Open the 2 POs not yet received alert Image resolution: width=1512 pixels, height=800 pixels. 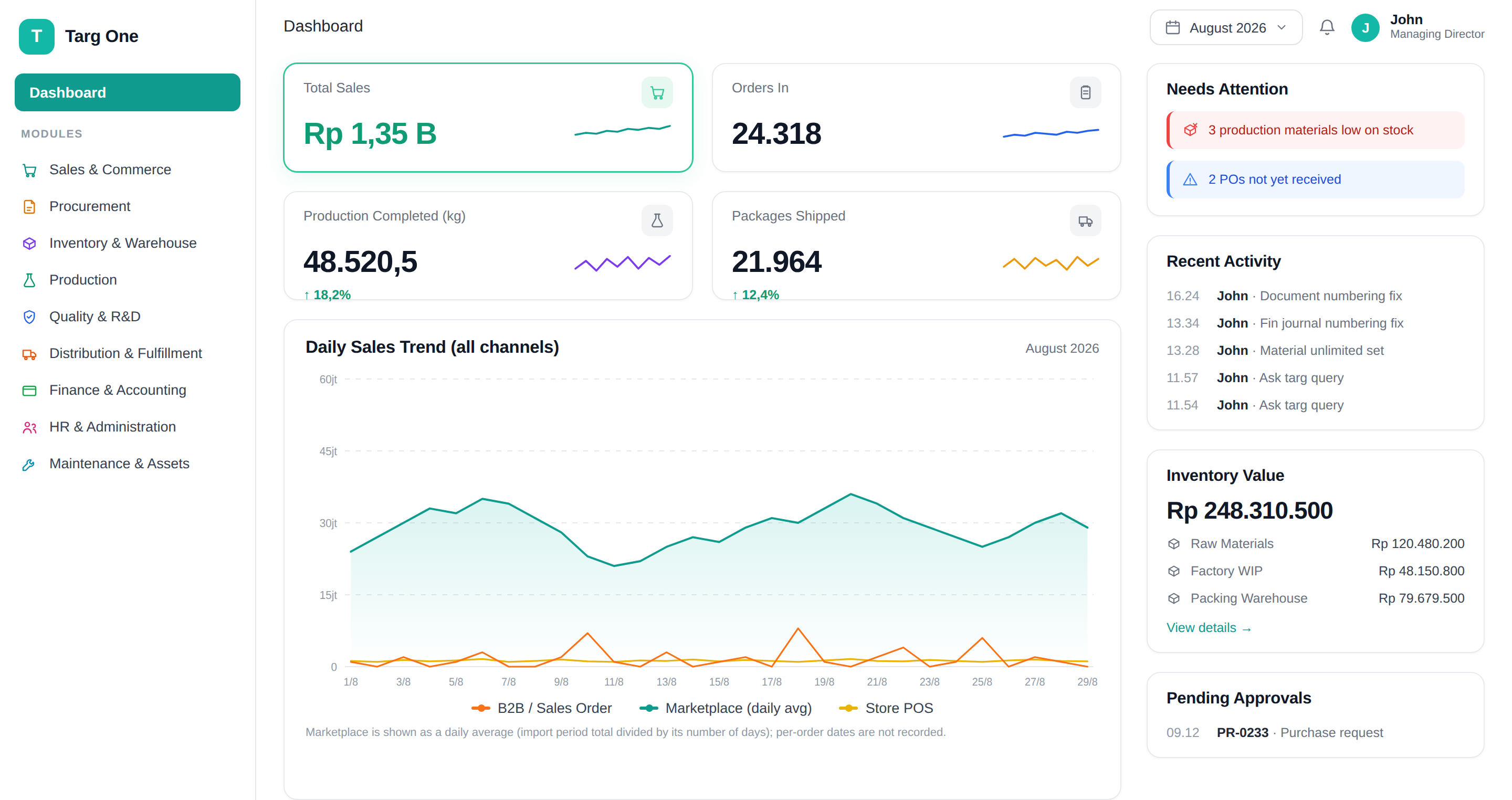click(1315, 179)
